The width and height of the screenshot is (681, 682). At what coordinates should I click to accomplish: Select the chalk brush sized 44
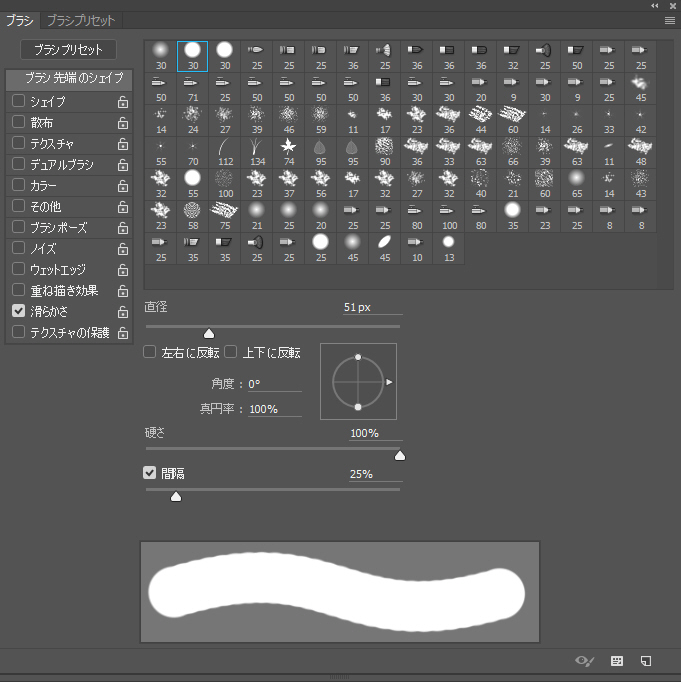point(481,121)
